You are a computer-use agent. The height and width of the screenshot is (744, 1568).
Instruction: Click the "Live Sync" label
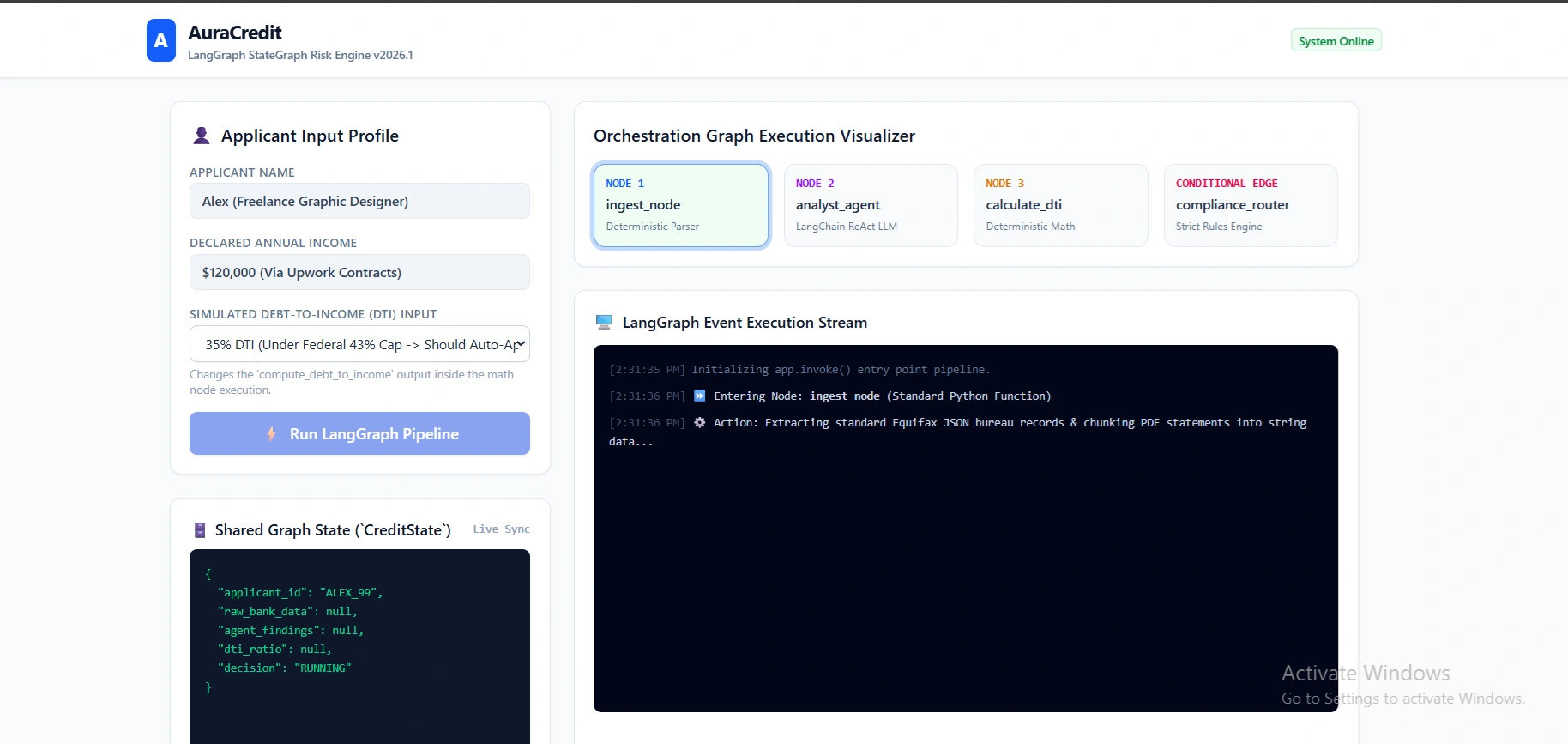501,529
